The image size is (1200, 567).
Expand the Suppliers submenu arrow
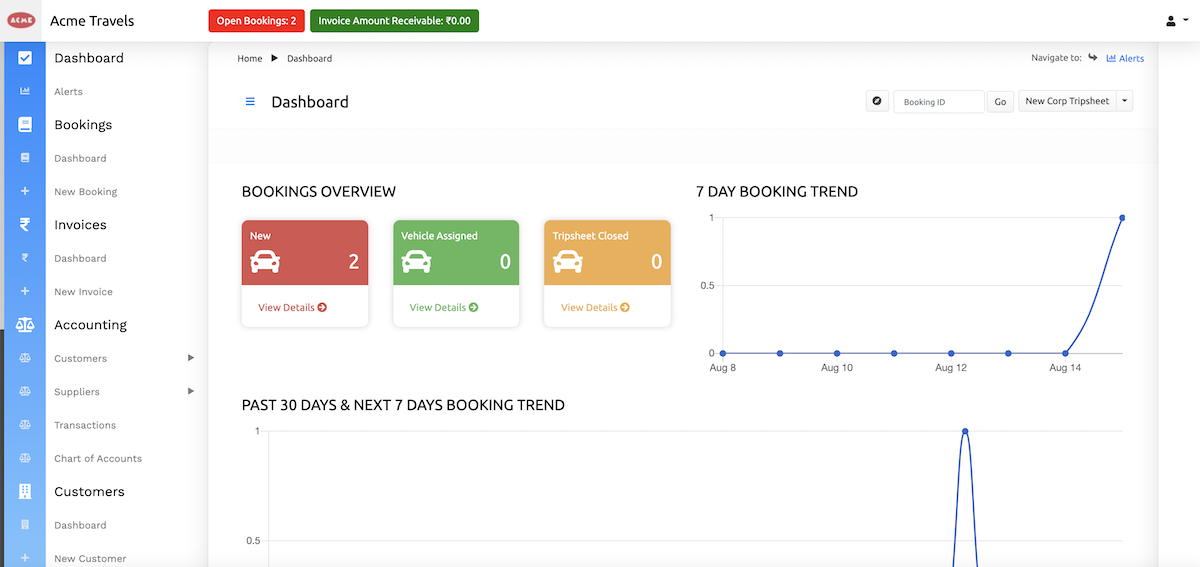coord(190,391)
